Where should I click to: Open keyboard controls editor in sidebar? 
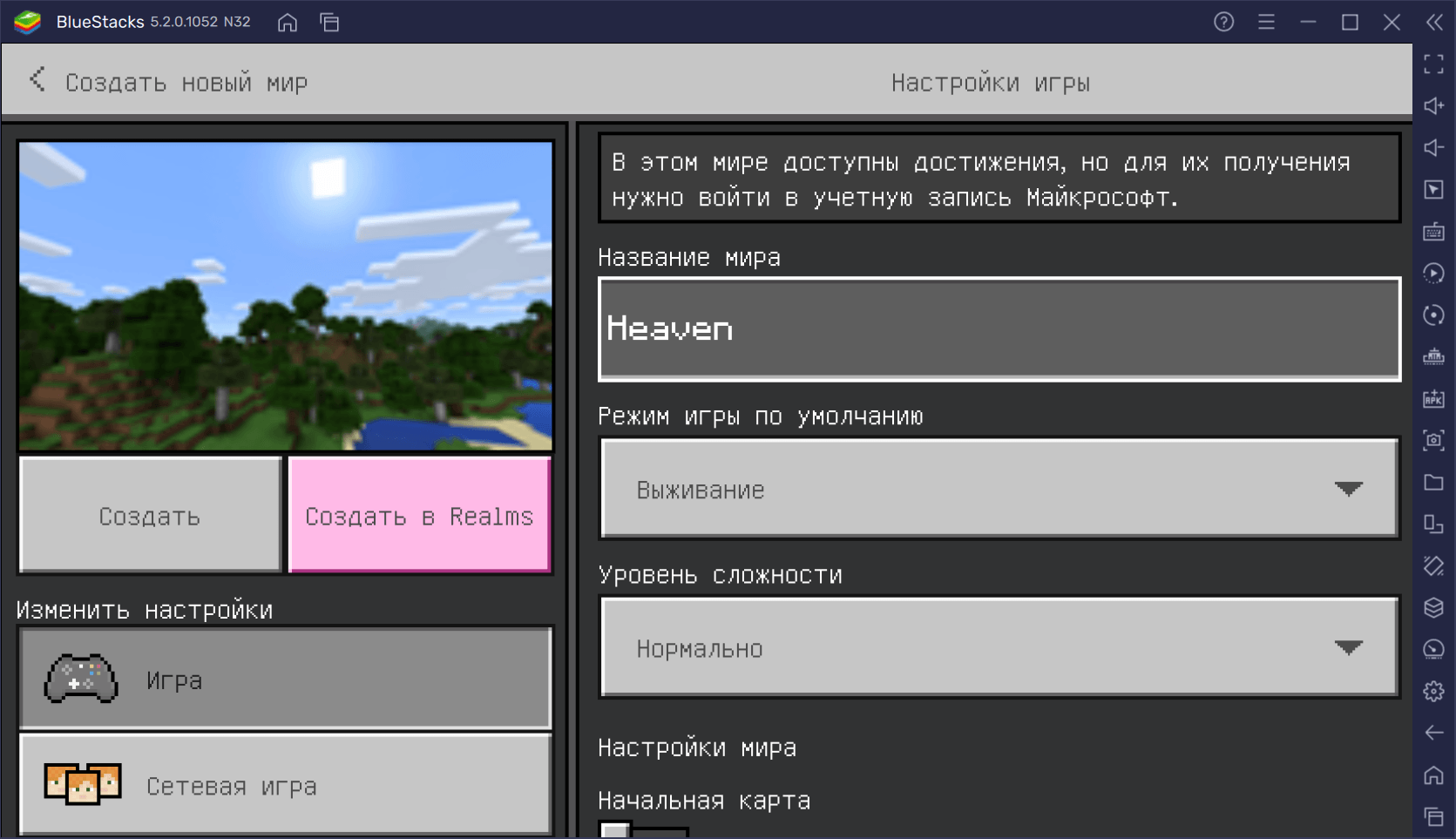[1433, 232]
